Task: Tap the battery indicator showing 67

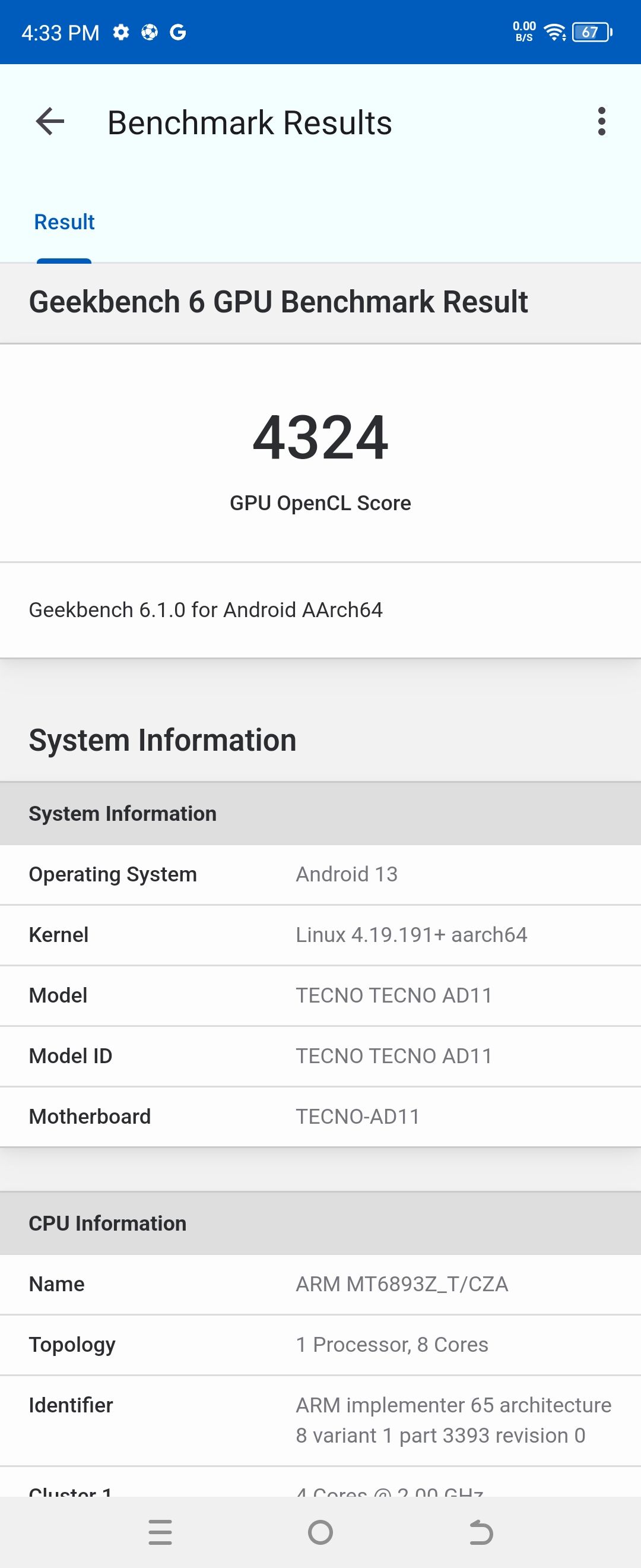Action: coord(590,31)
